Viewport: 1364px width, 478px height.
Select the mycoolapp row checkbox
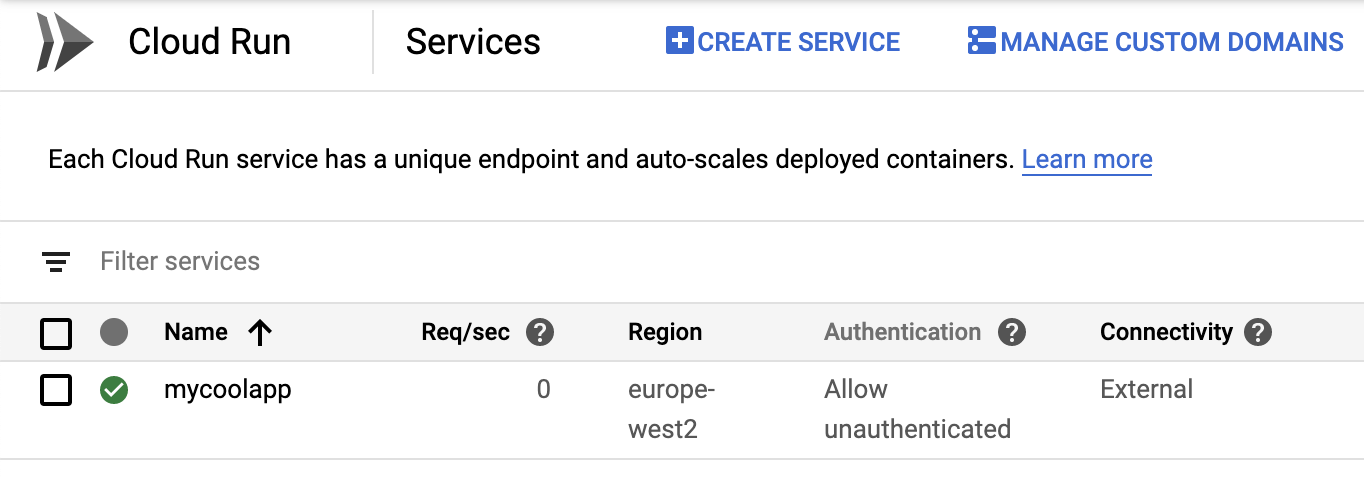[x=56, y=390]
